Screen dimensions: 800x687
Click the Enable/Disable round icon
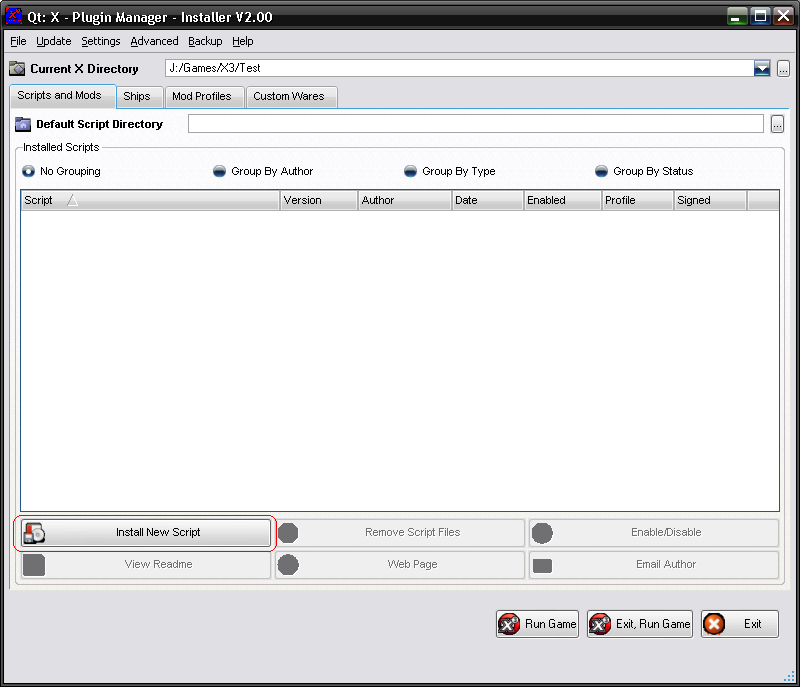(542, 533)
